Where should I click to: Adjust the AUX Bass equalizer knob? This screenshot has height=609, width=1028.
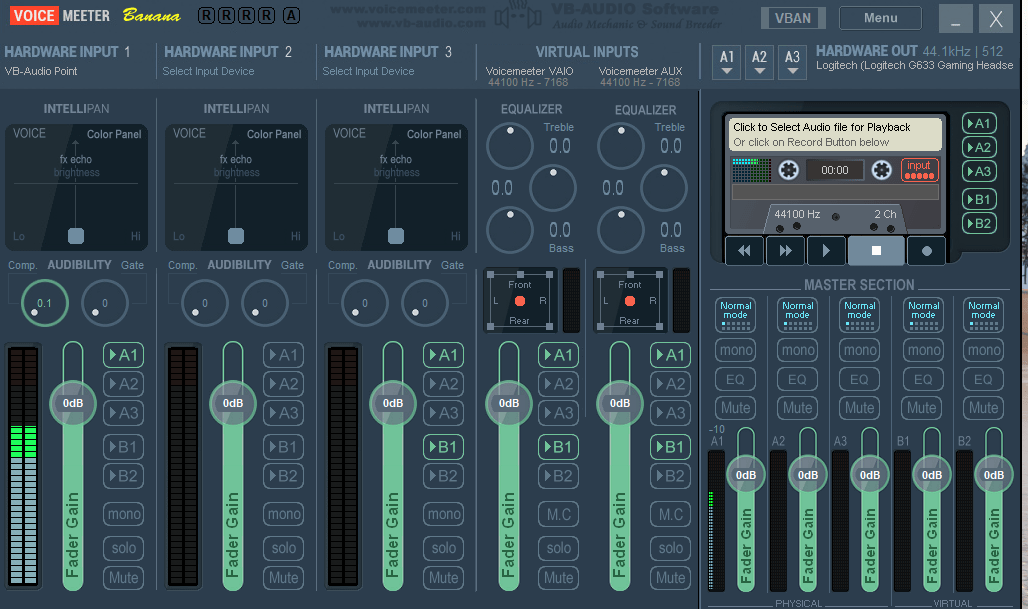tap(620, 229)
